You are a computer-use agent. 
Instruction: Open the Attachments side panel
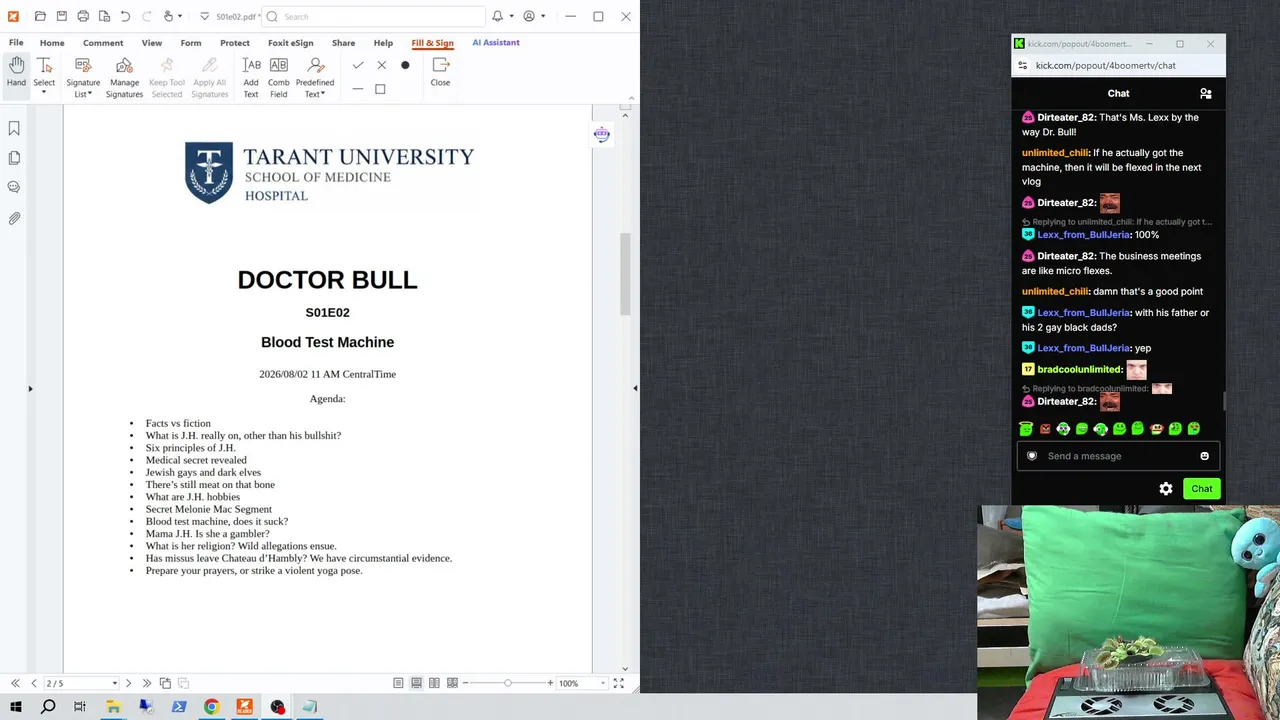tap(14, 217)
